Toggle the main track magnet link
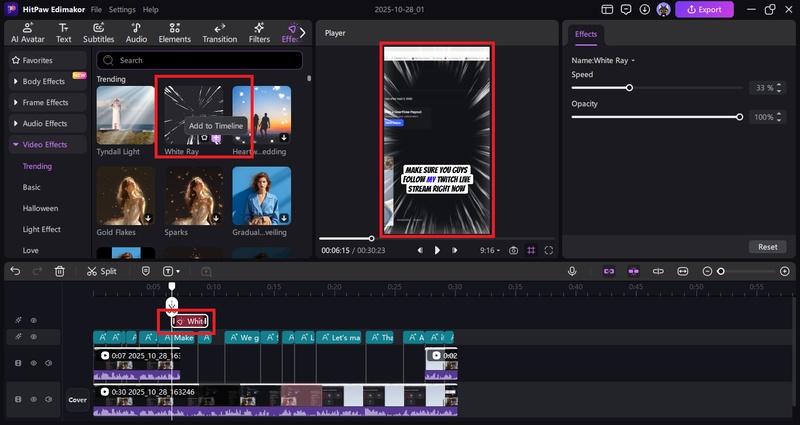This screenshot has height=425, width=800. pyautogui.click(x=609, y=271)
